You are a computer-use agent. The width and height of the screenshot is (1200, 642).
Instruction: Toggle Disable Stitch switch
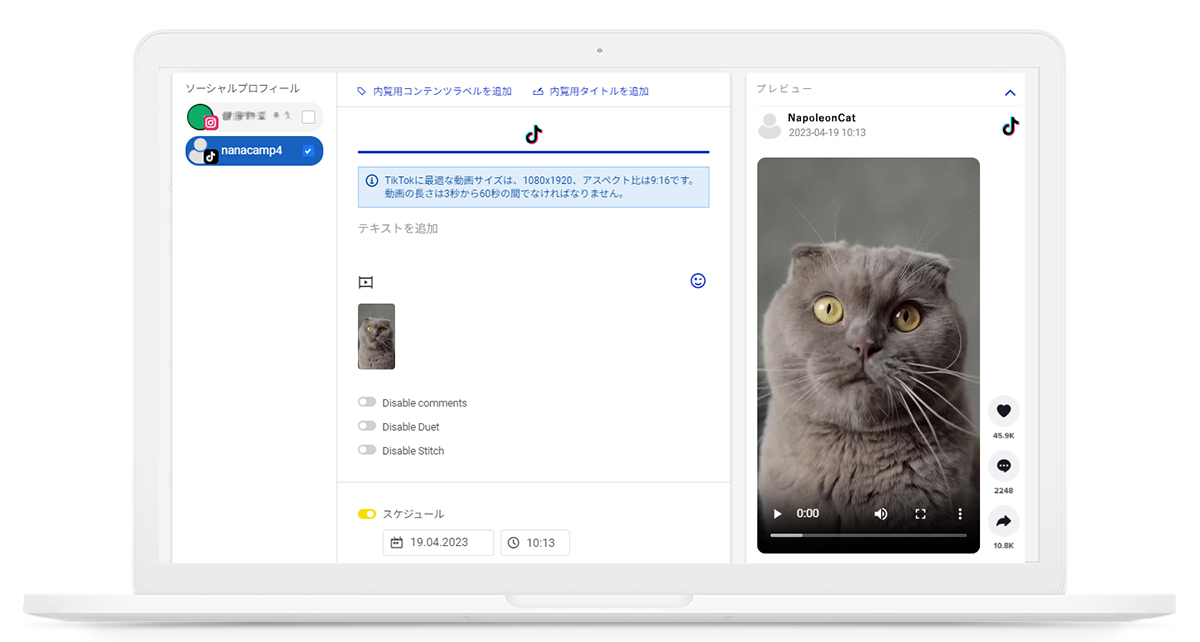[x=367, y=450]
